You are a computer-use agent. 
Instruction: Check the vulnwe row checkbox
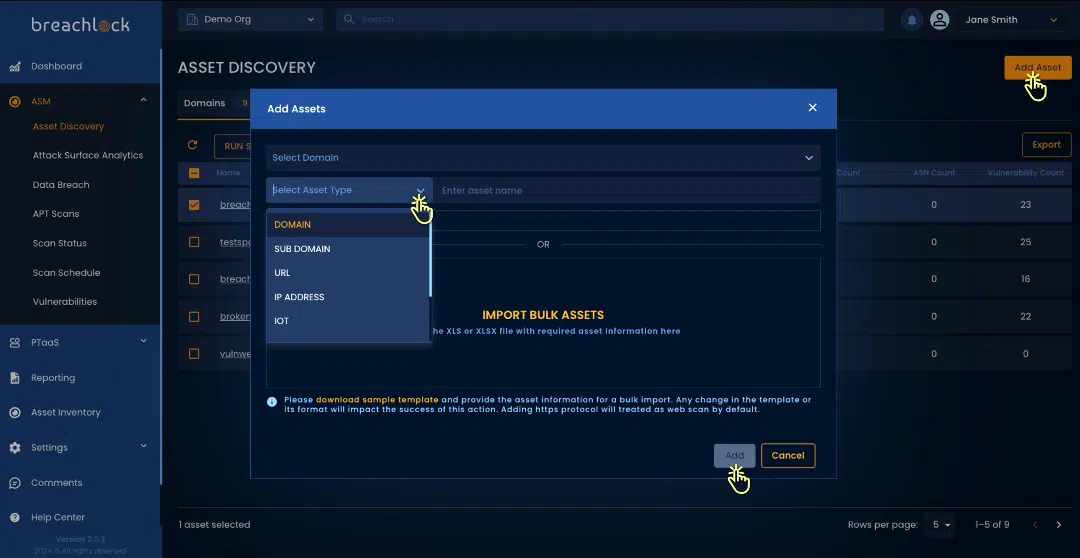[x=194, y=353]
